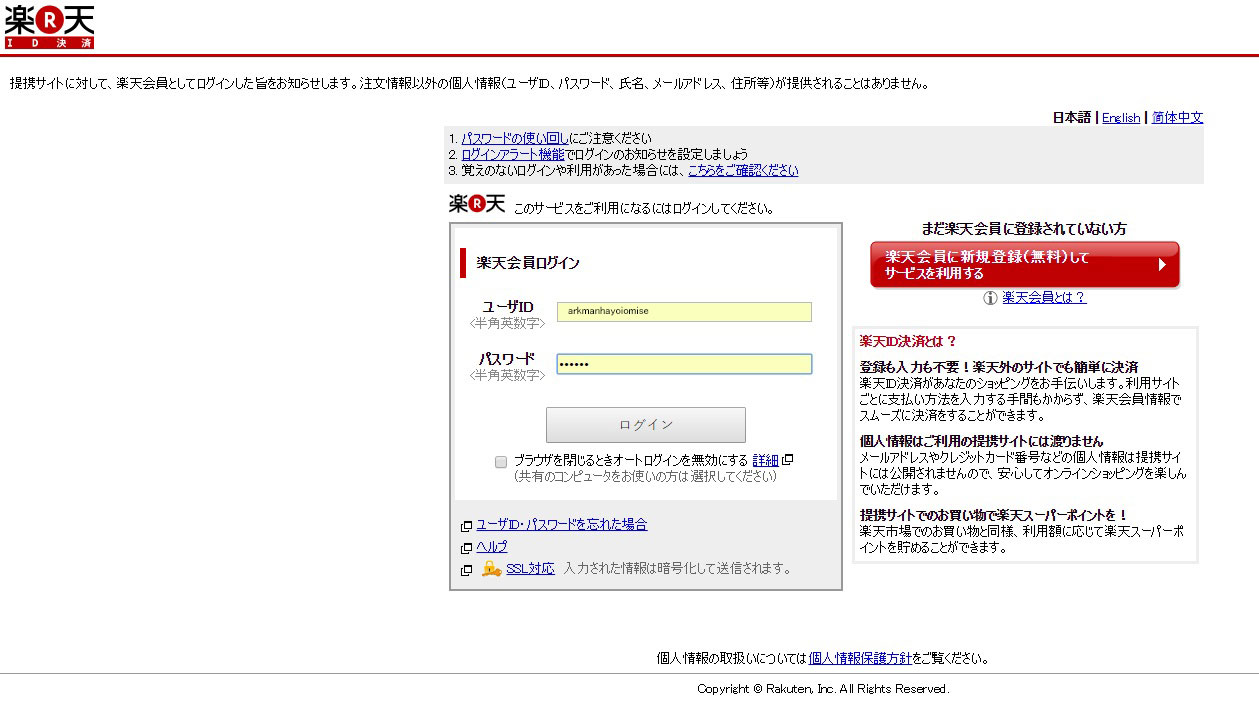Click Copyright Rakuten, Inc. footer text
1259x710 pixels.
823,689
